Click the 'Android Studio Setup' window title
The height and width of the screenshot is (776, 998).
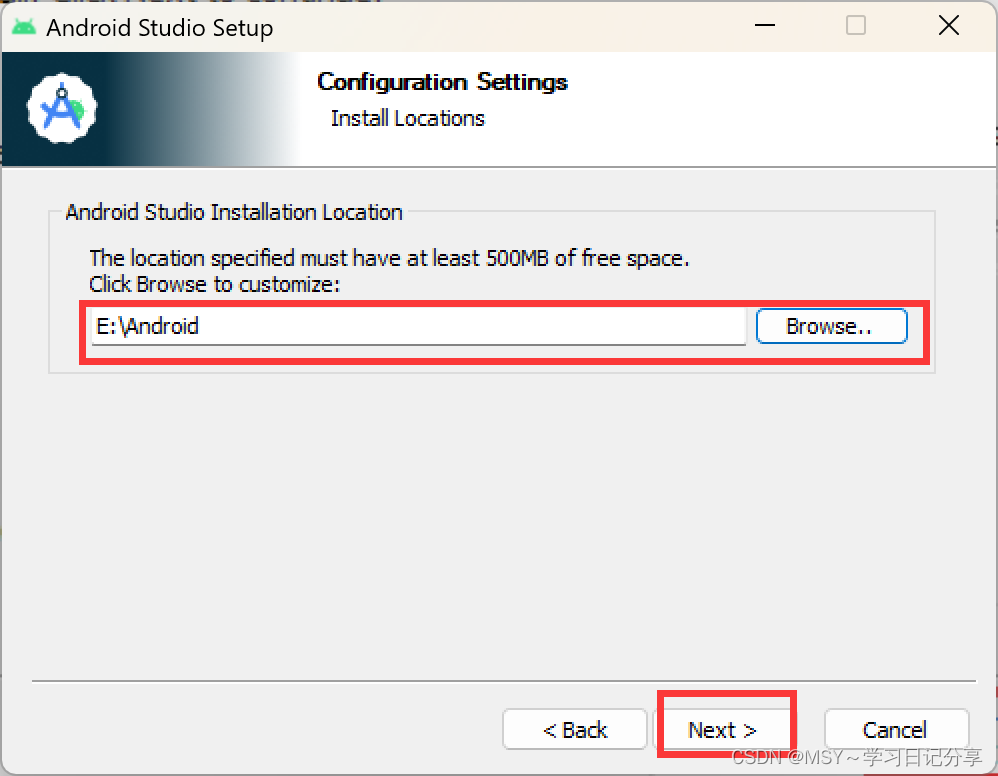click(x=160, y=28)
